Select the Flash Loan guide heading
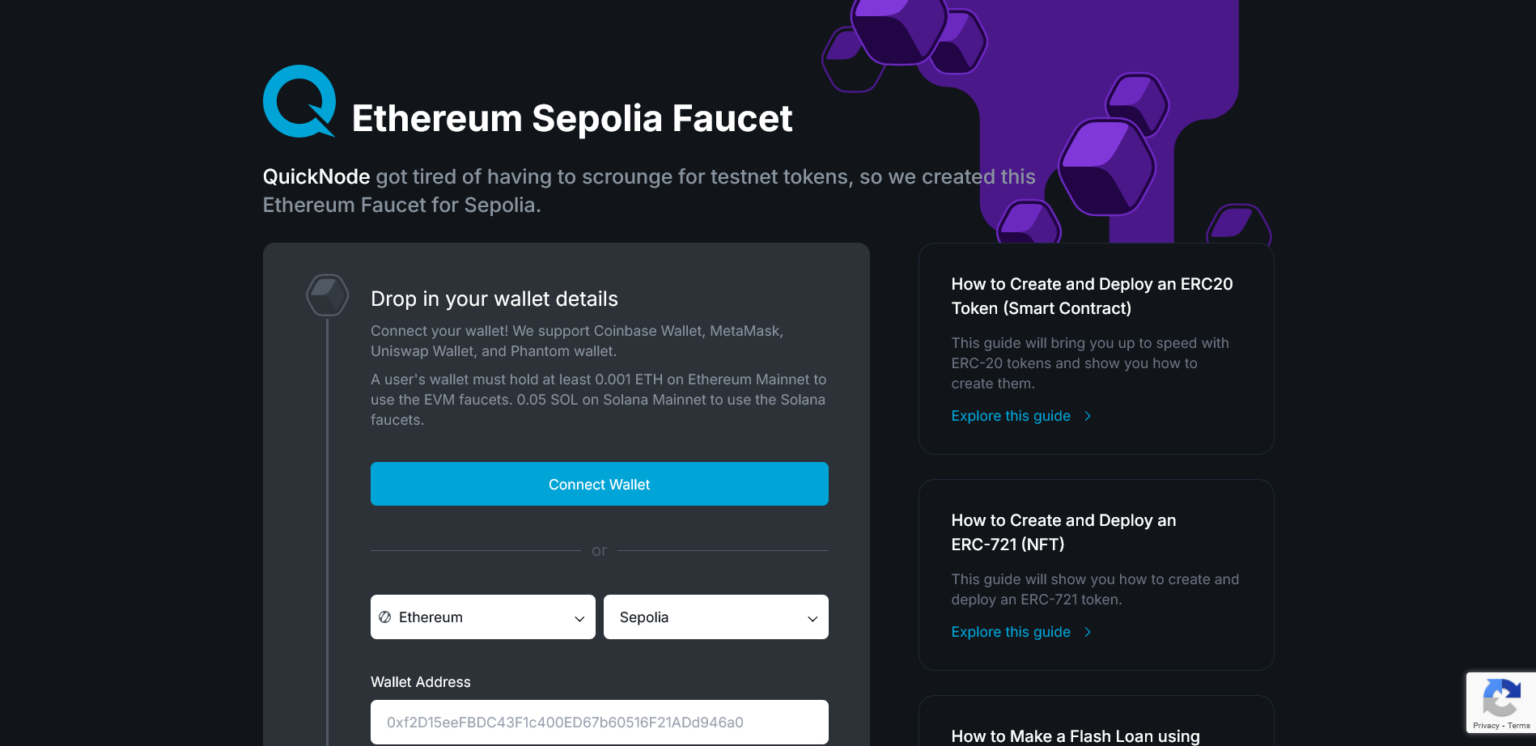The height and width of the screenshot is (746, 1536). 1074,736
